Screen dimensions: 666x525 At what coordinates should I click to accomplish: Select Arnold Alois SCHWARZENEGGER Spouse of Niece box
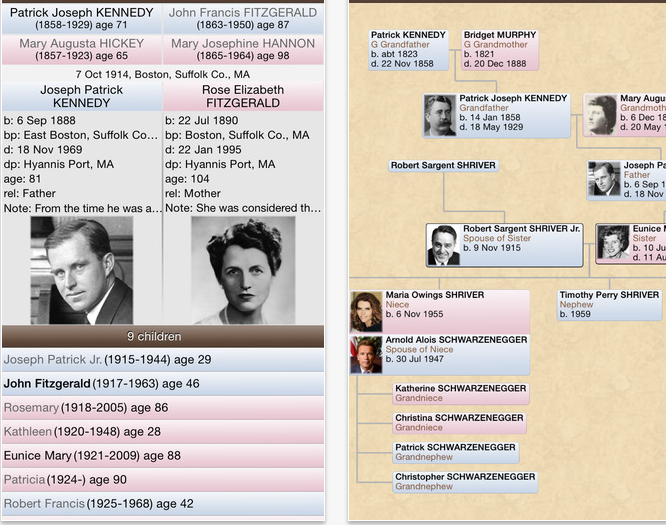[x=440, y=355]
